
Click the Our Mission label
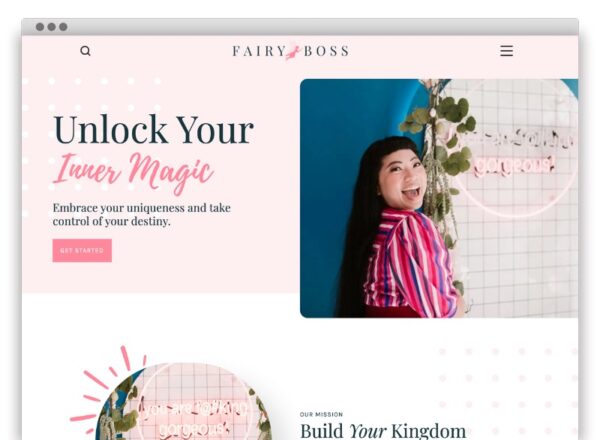tap(321, 414)
